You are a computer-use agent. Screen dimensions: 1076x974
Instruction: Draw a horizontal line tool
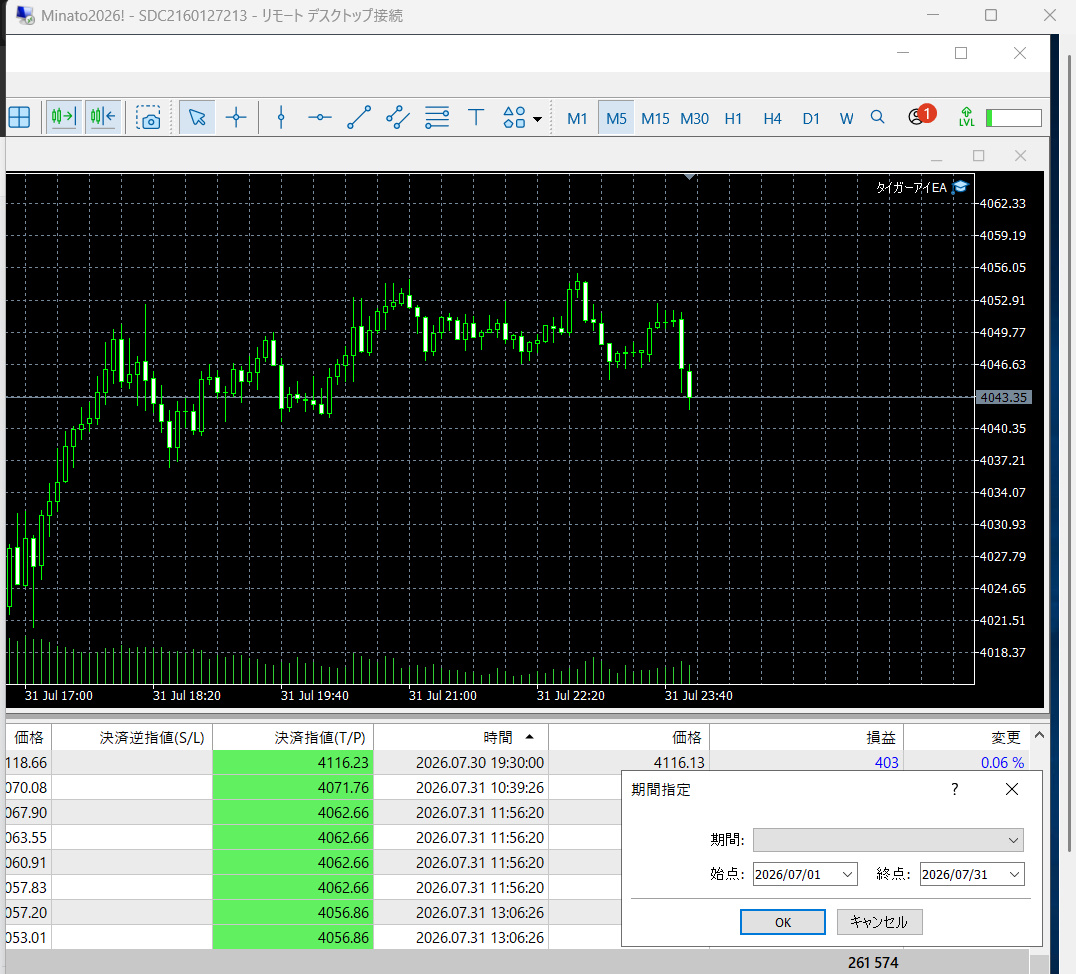320,117
